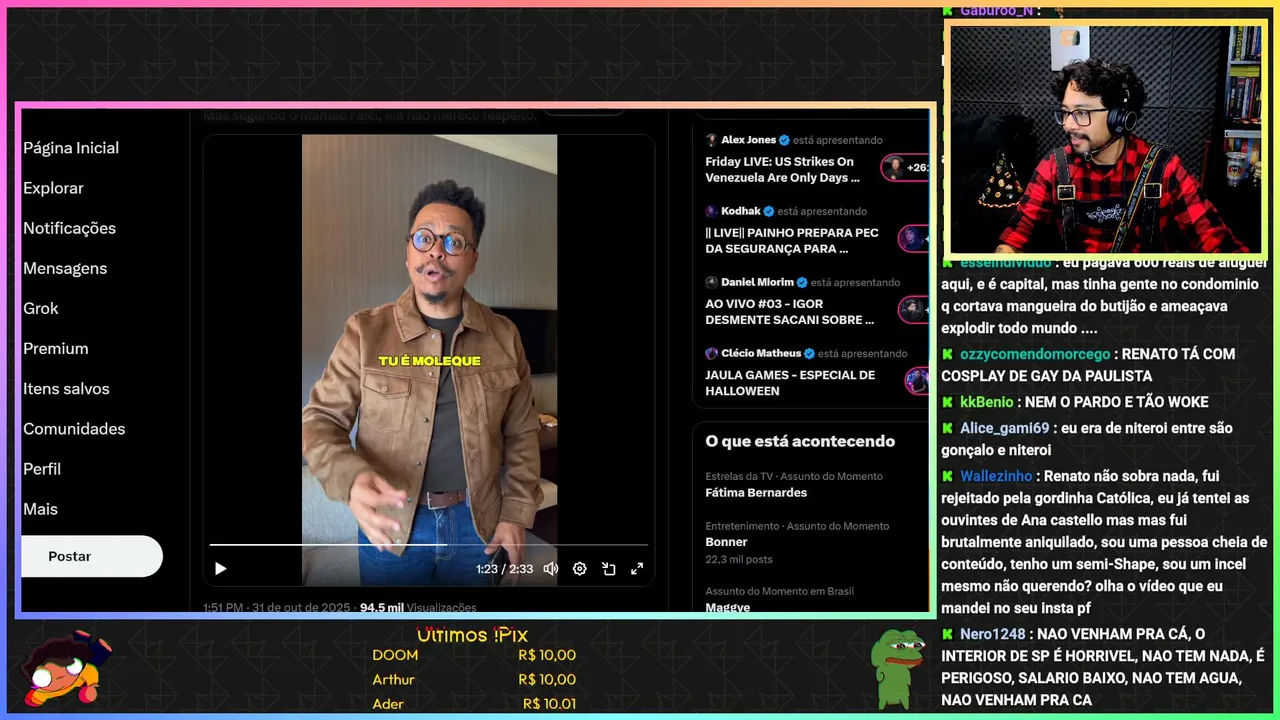Click chat username ozzycomendomorcego
This screenshot has height=720, width=1280.
(1035, 354)
